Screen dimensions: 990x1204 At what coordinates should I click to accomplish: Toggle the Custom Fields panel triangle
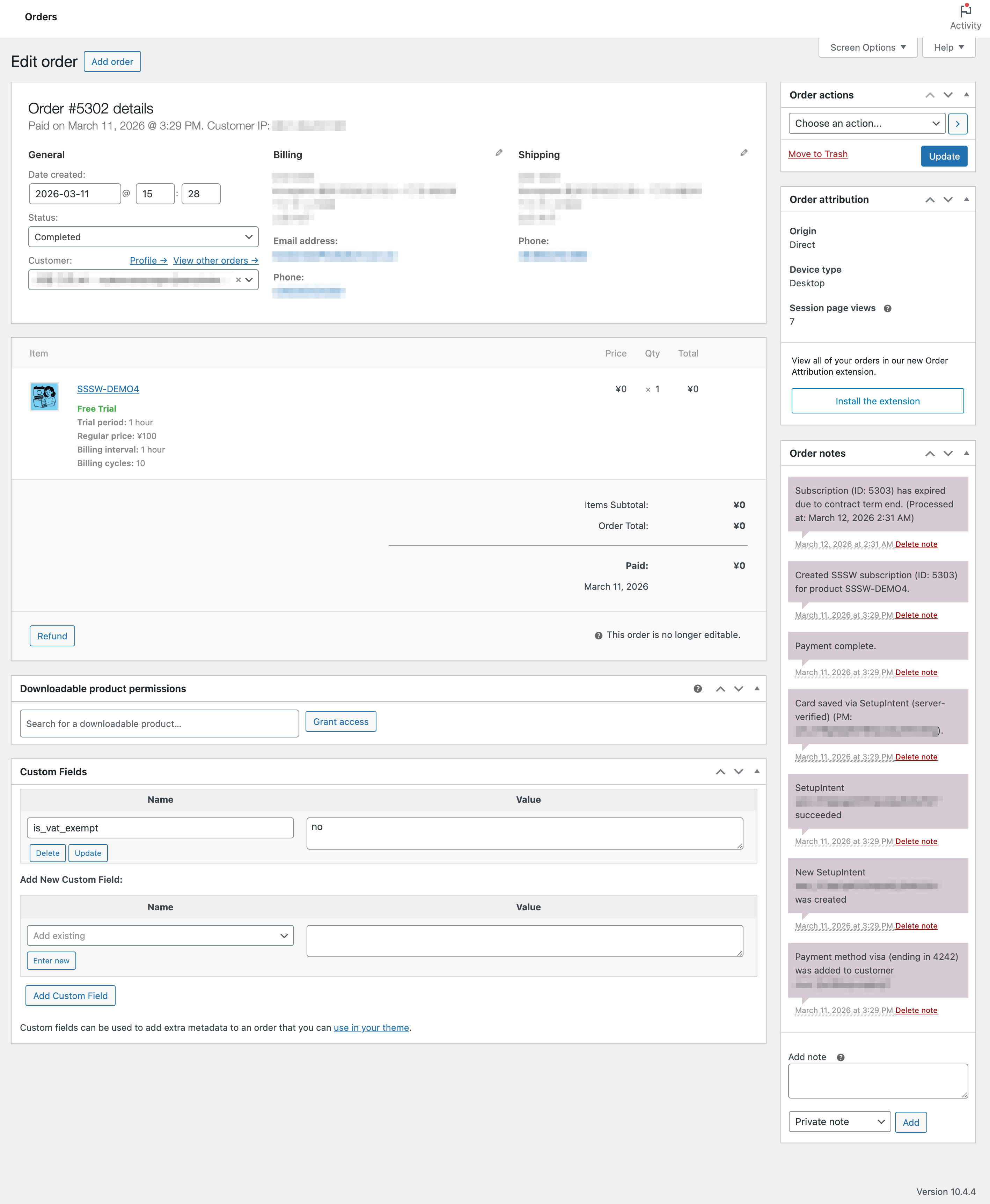757,771
